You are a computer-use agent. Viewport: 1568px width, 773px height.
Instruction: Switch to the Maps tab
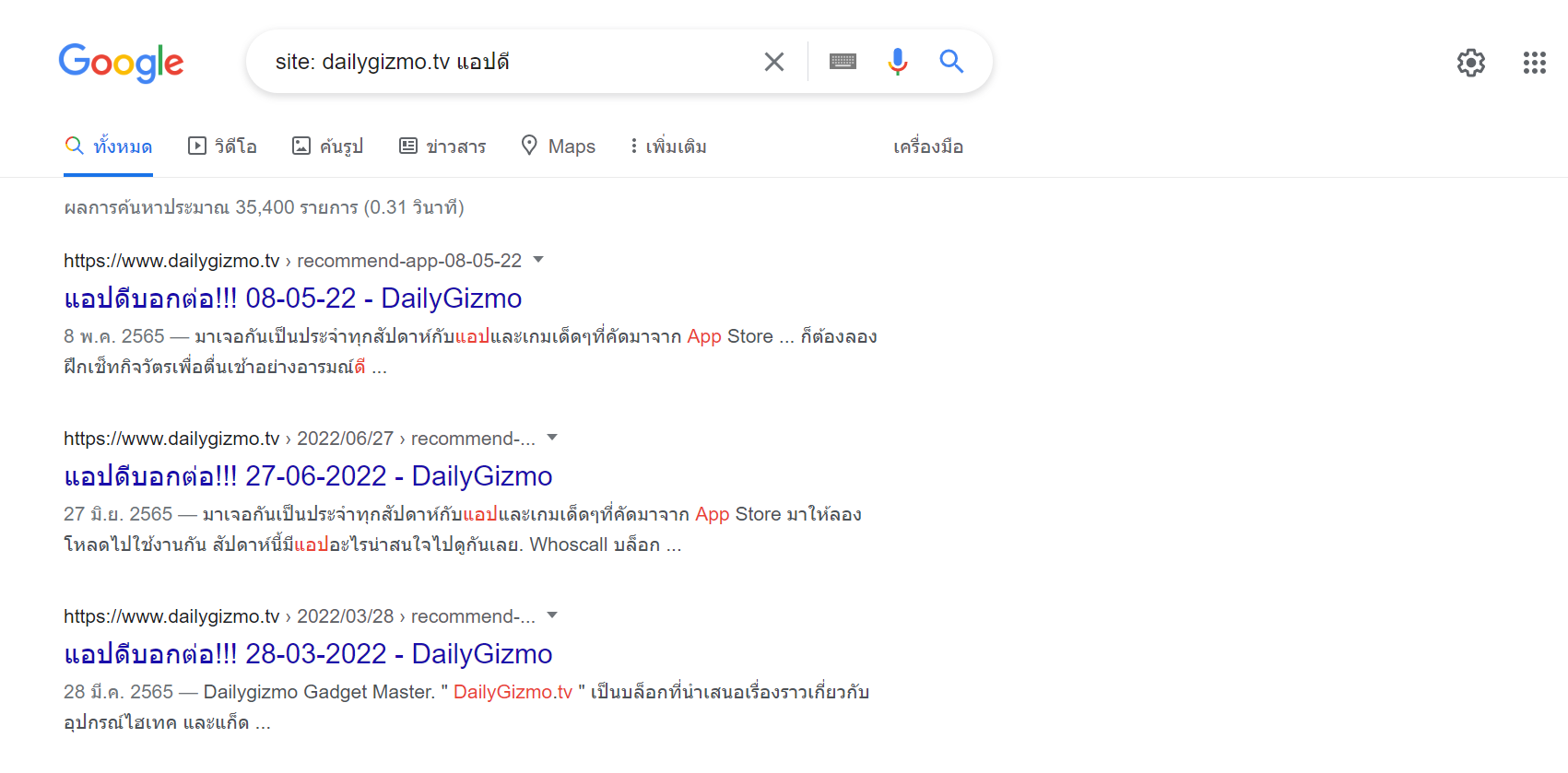click(x=559, y=146)
